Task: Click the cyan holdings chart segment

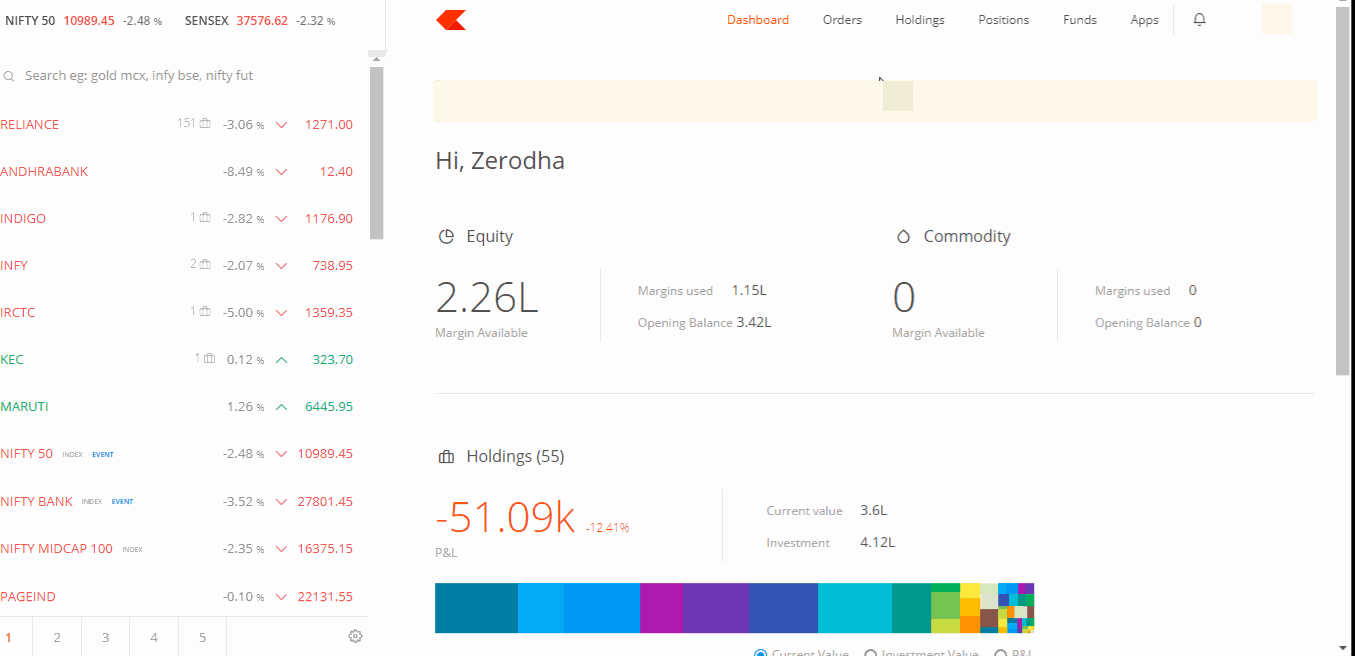Action: click(x=855, y=608)
